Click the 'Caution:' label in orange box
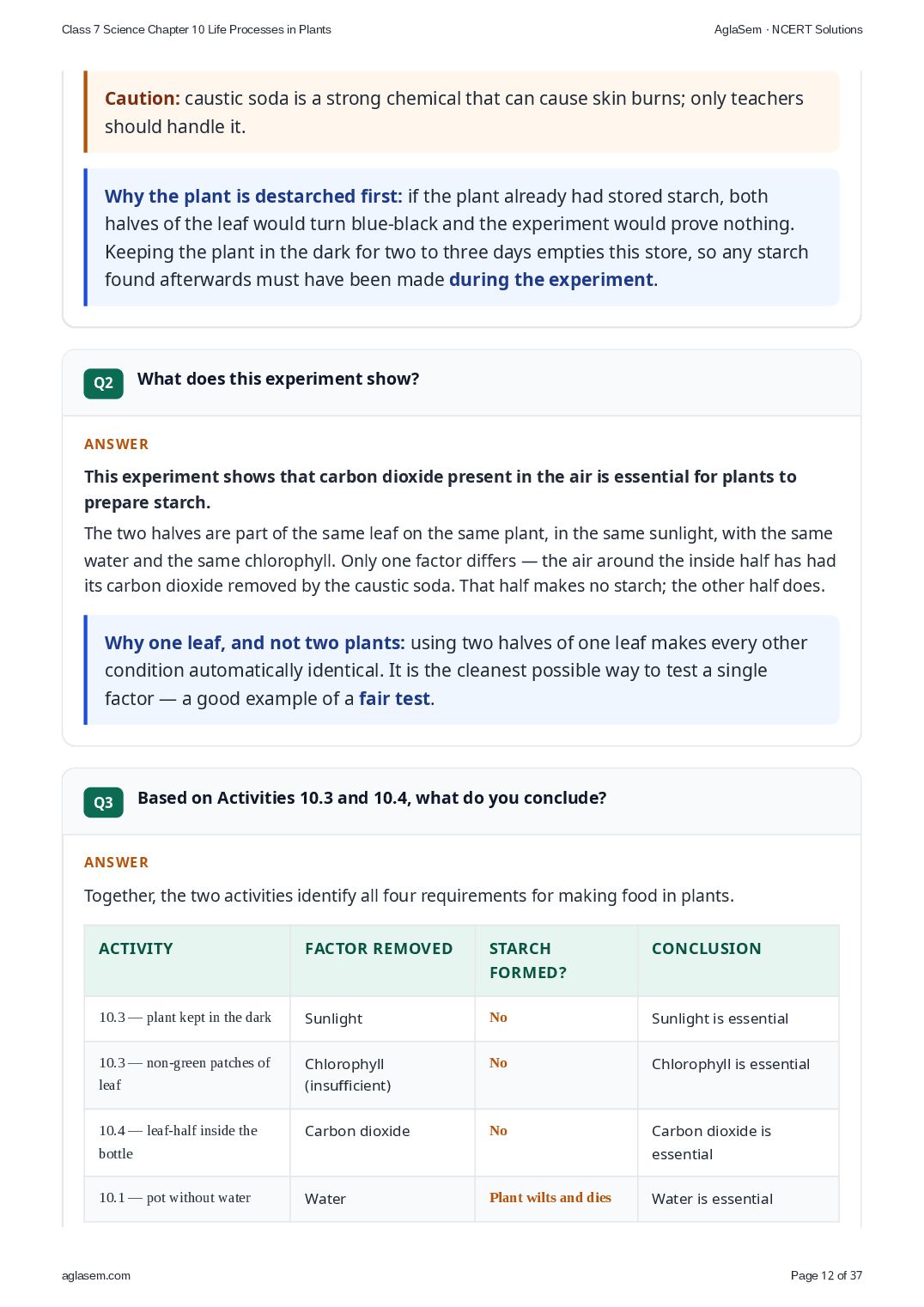 tap(143, 99)
